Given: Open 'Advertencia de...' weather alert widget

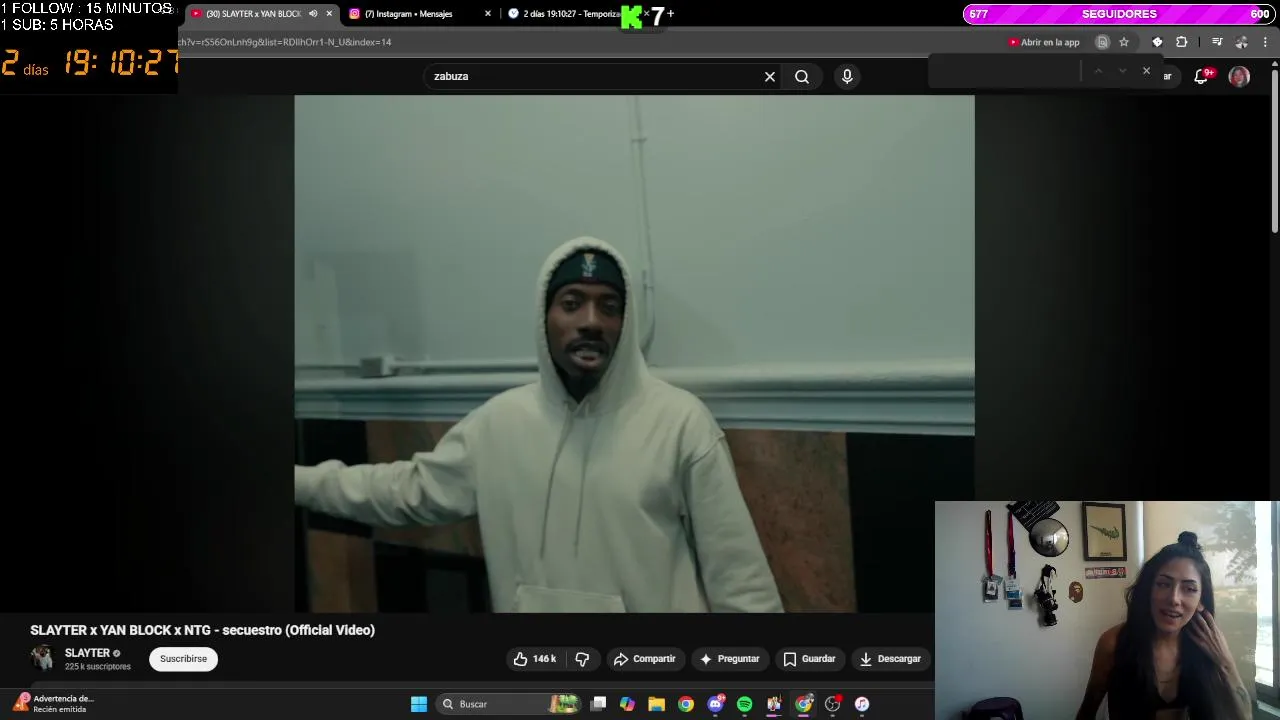Looking at the screenshot, I should (53, 704).
